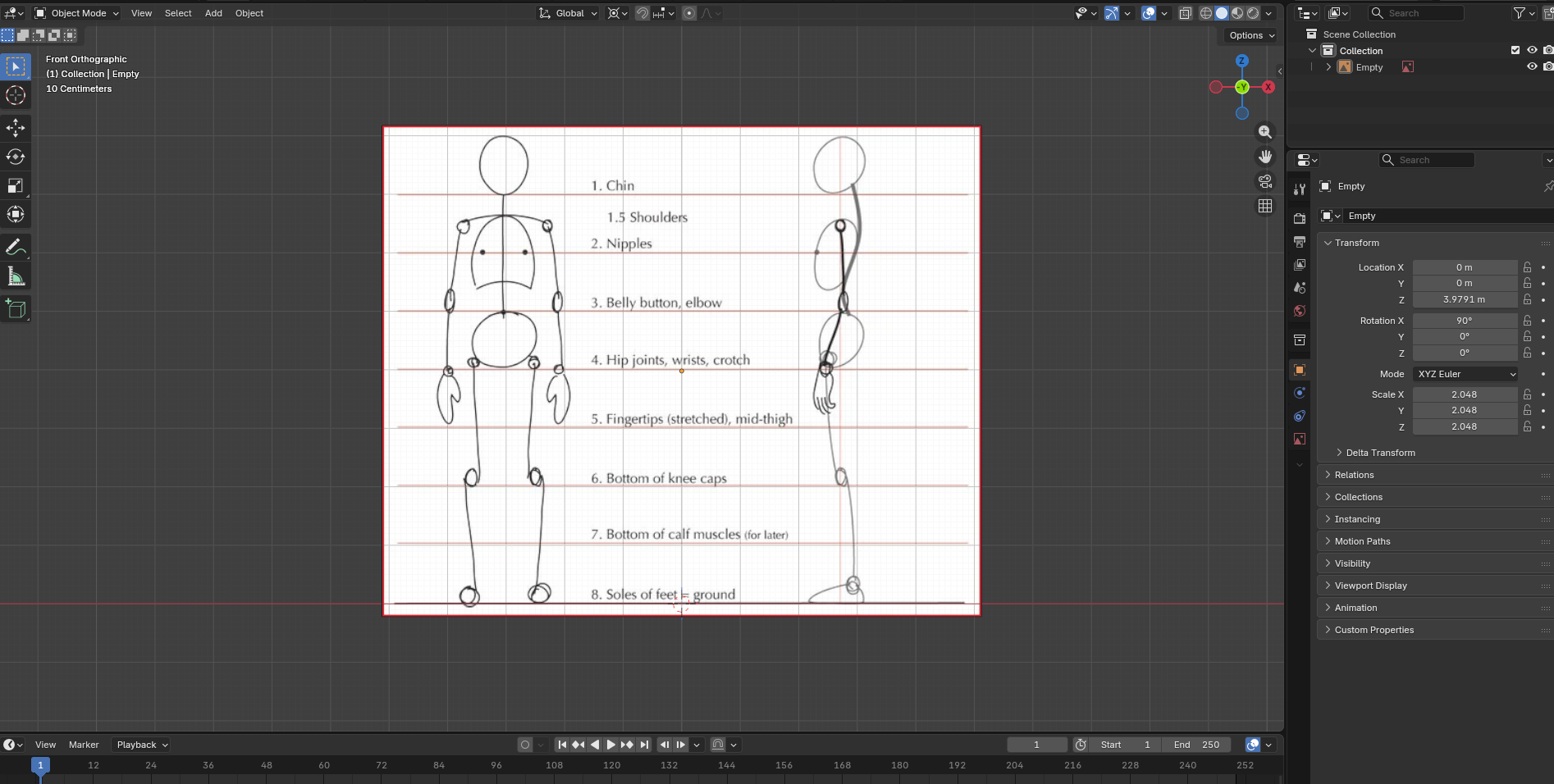Image resolution: width=1554 pixels, height=784 pixels.
Task: Toggle proportional editing
Action: tap(689, 13)
